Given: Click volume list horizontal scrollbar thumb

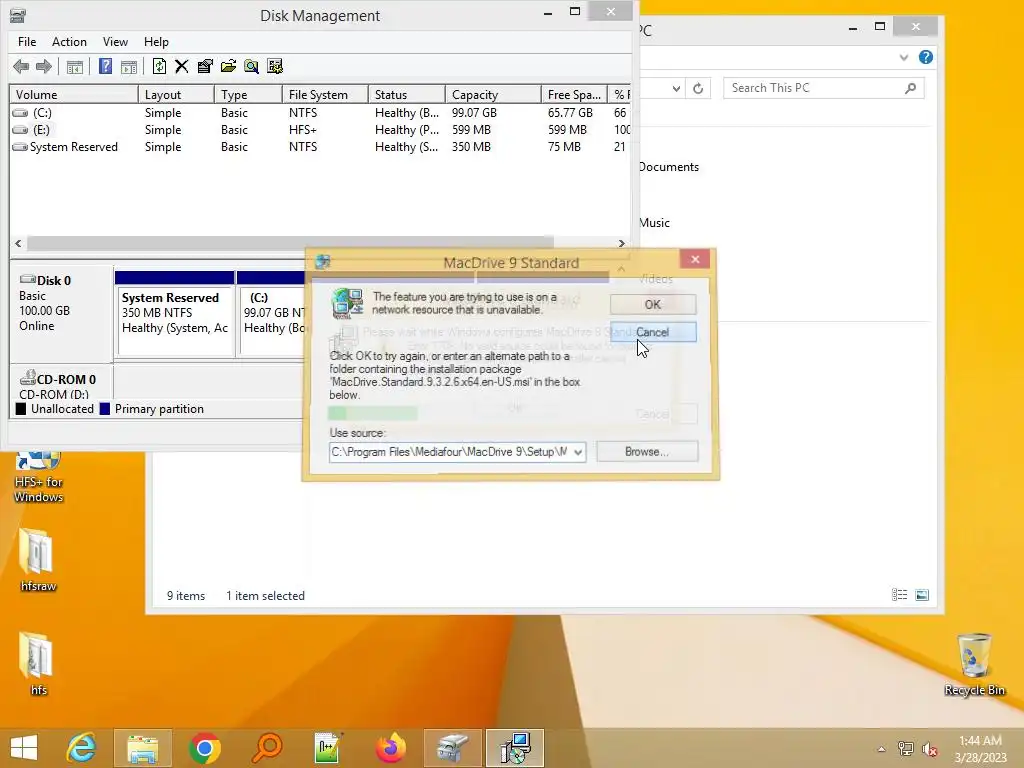Looking at the screenshot, I should 290,243.
